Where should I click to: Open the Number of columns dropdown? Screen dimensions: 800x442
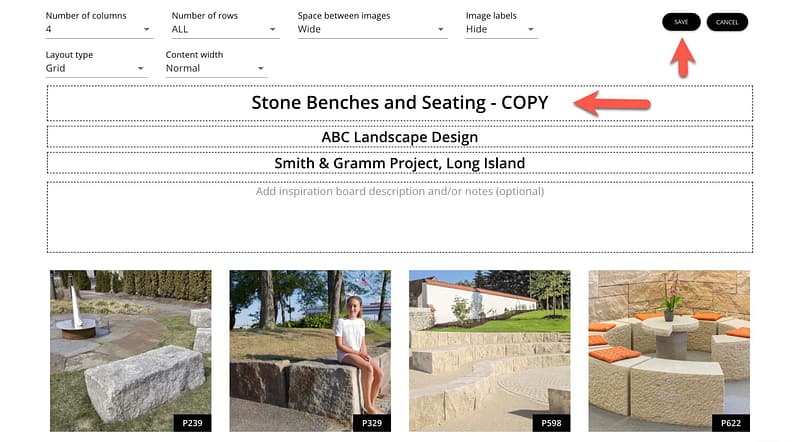98,30
